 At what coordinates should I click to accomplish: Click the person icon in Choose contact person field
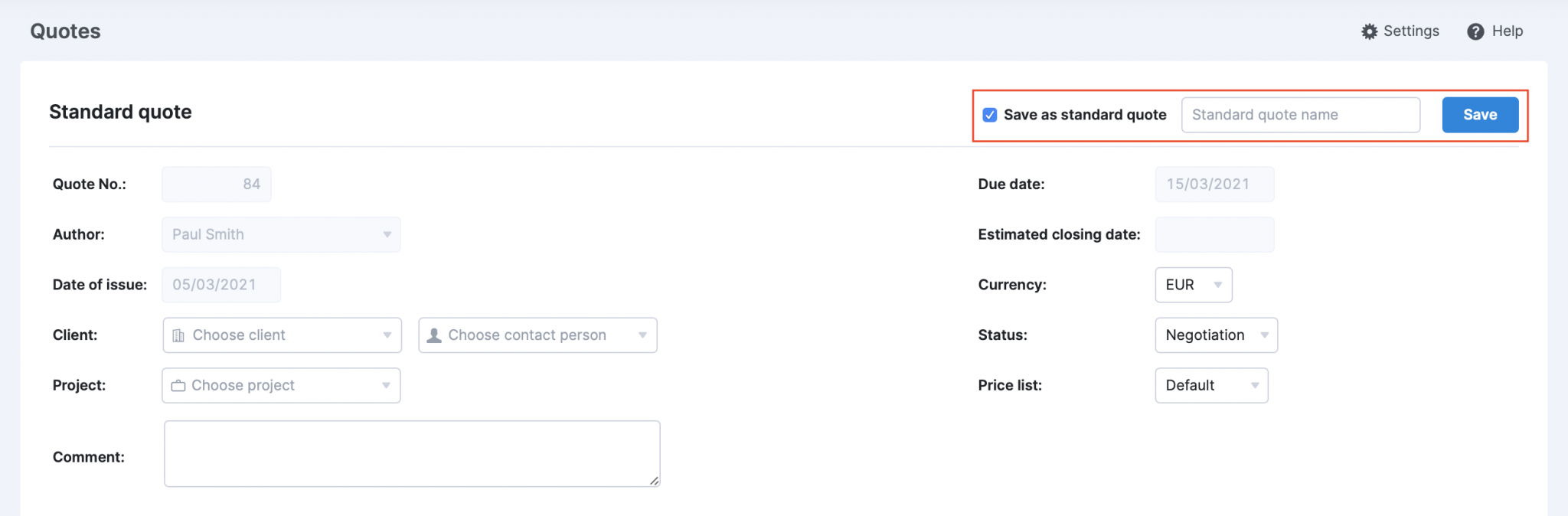click(433, 335)
